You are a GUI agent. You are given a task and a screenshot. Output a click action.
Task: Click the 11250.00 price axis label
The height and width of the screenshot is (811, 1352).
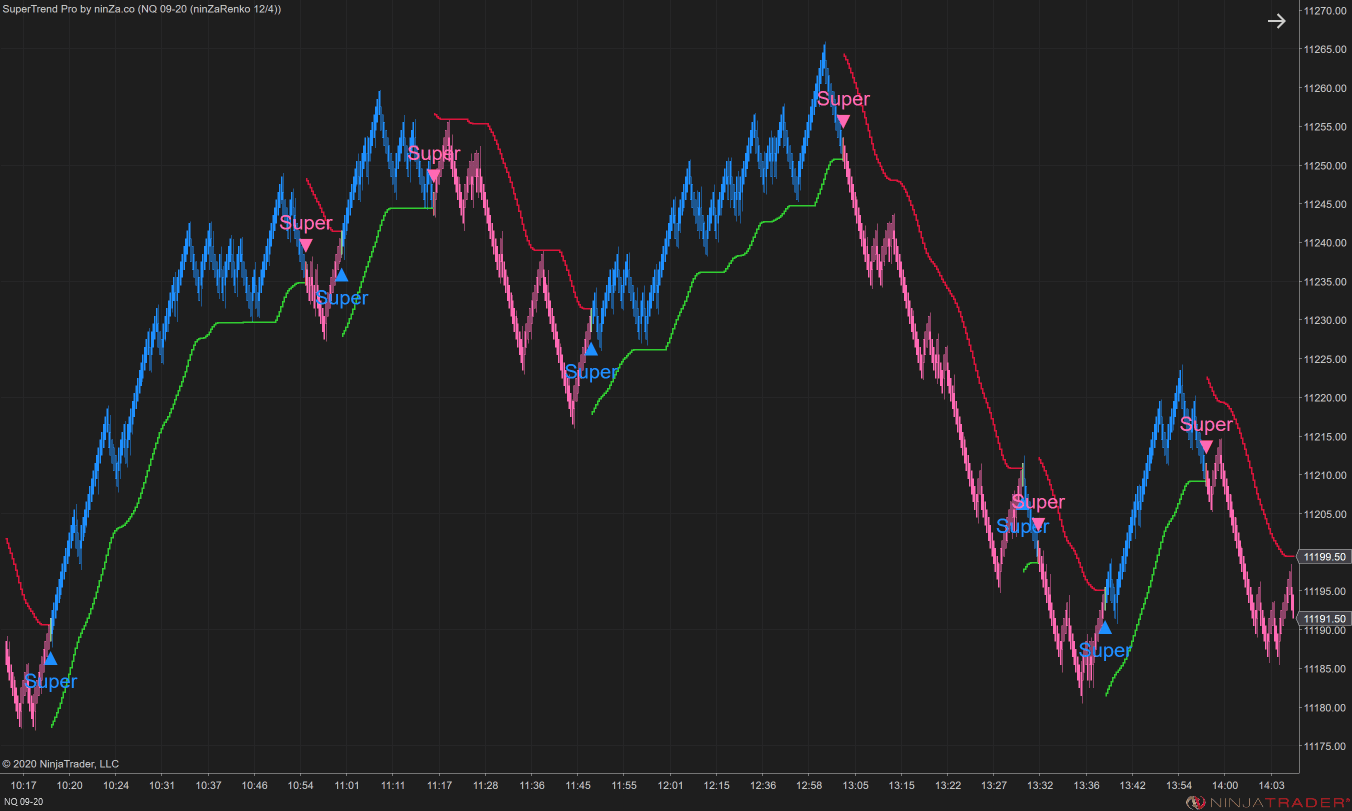point(1327,165)
